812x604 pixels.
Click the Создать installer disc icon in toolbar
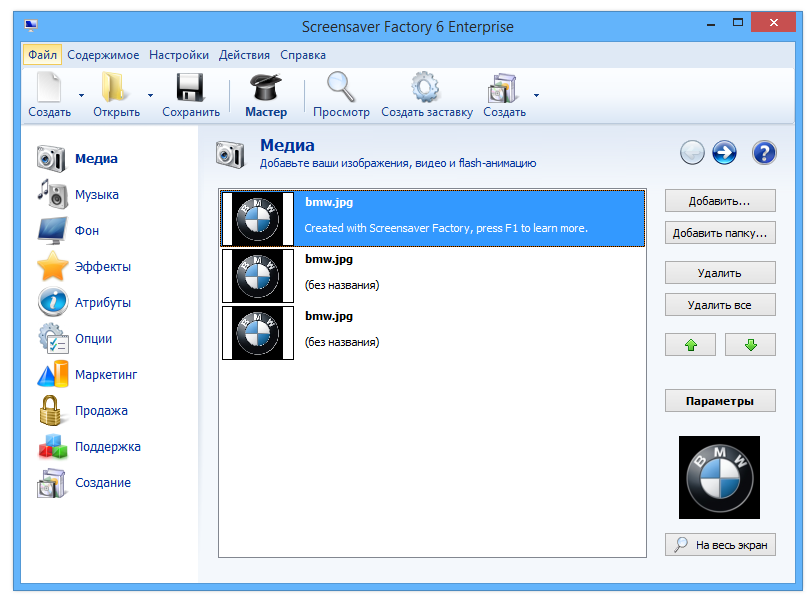[502, 88]
